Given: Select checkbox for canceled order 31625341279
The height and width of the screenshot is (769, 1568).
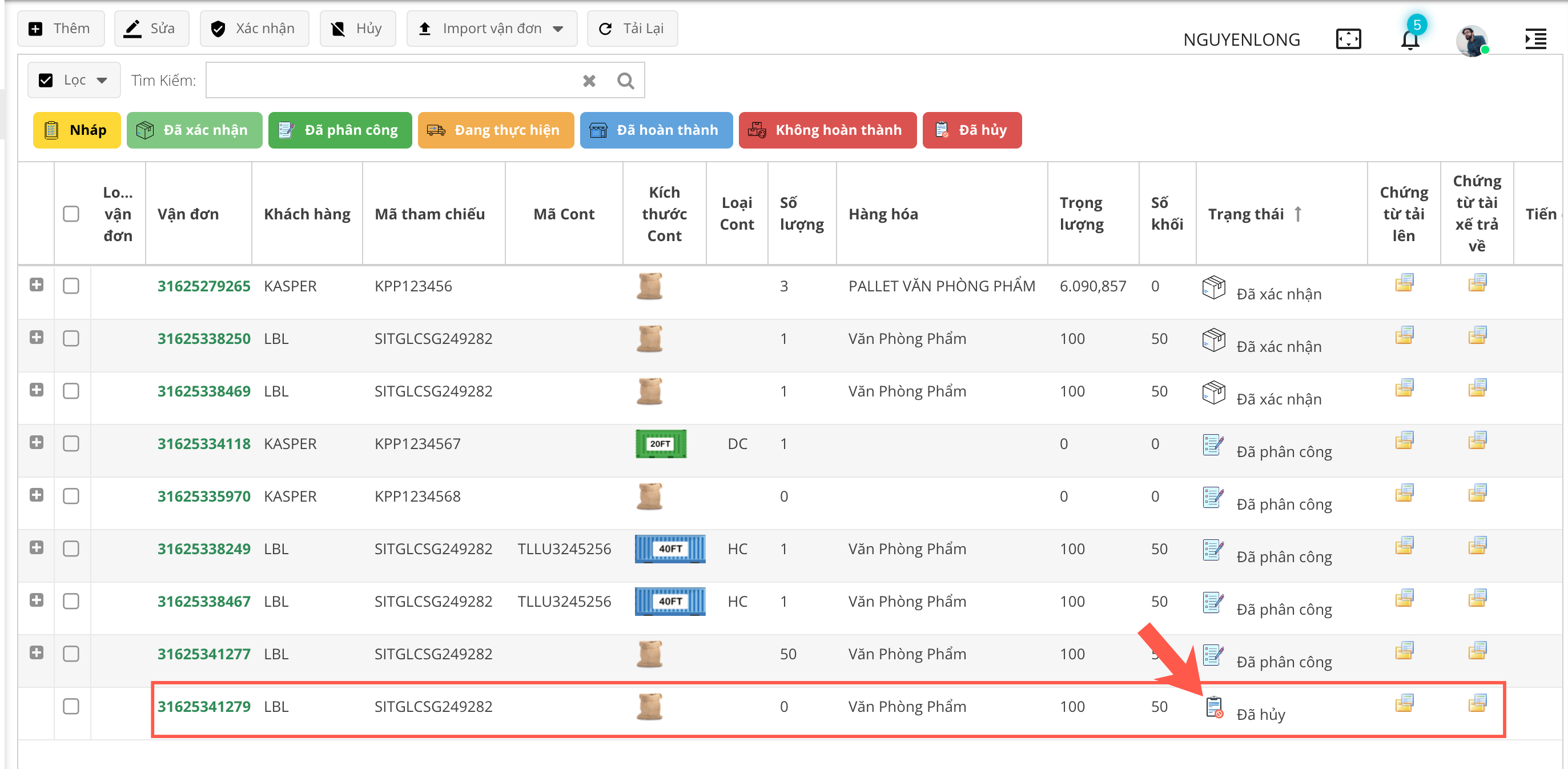Looking at the screenshot, I should tap(71, 706).
